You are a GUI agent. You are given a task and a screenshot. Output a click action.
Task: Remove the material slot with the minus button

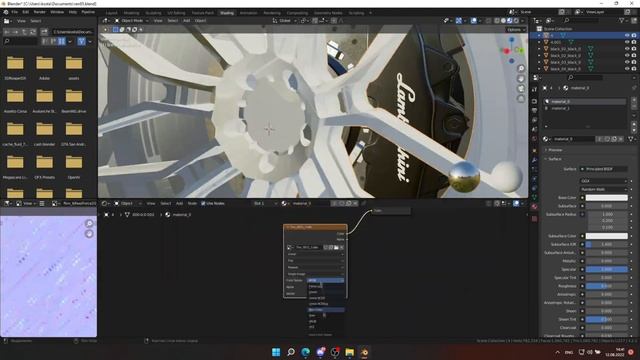click(634, 106)
